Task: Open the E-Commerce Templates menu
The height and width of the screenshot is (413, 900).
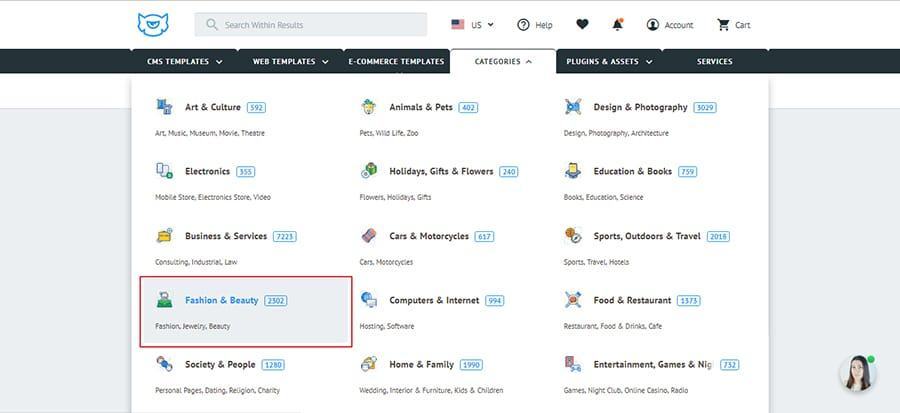Action: [x=396, y=61]
